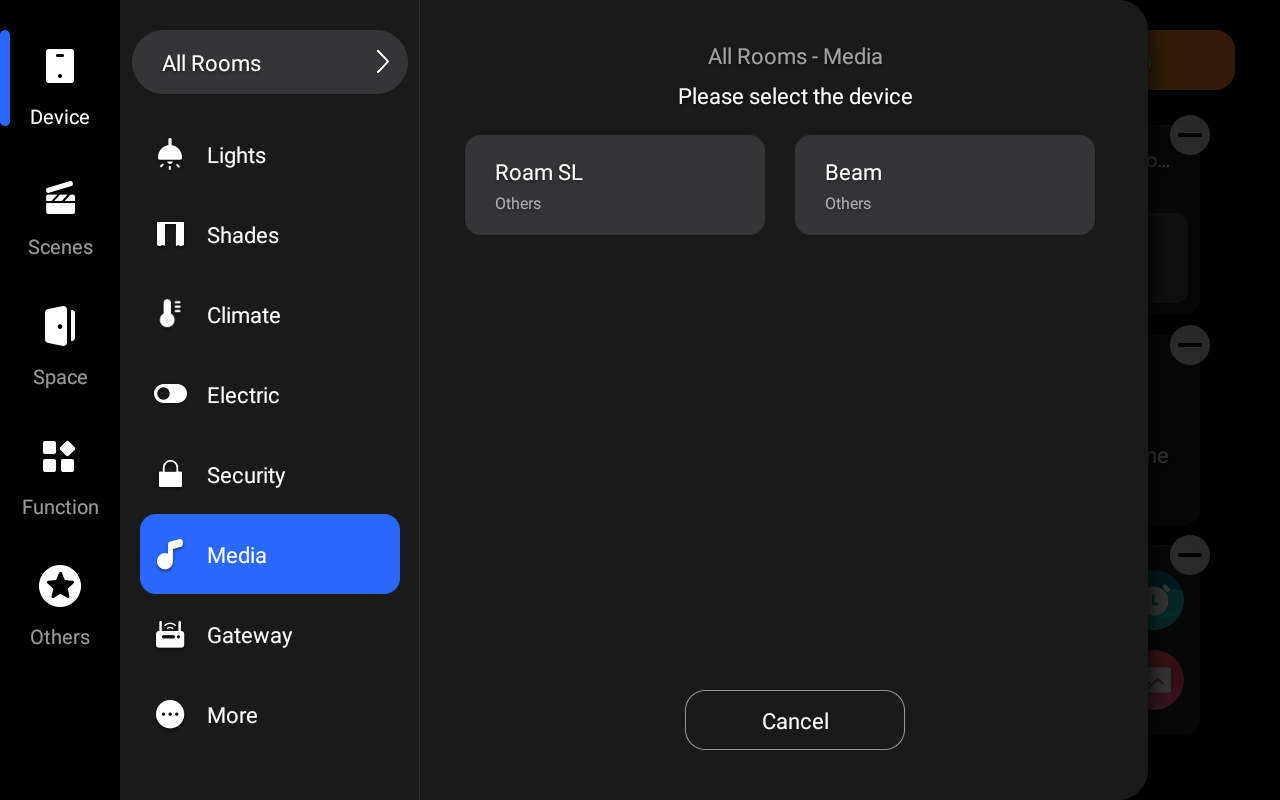This screenshot has height=800, width=1280.
Task: Open the Function widgets icon
Action: 60,456
